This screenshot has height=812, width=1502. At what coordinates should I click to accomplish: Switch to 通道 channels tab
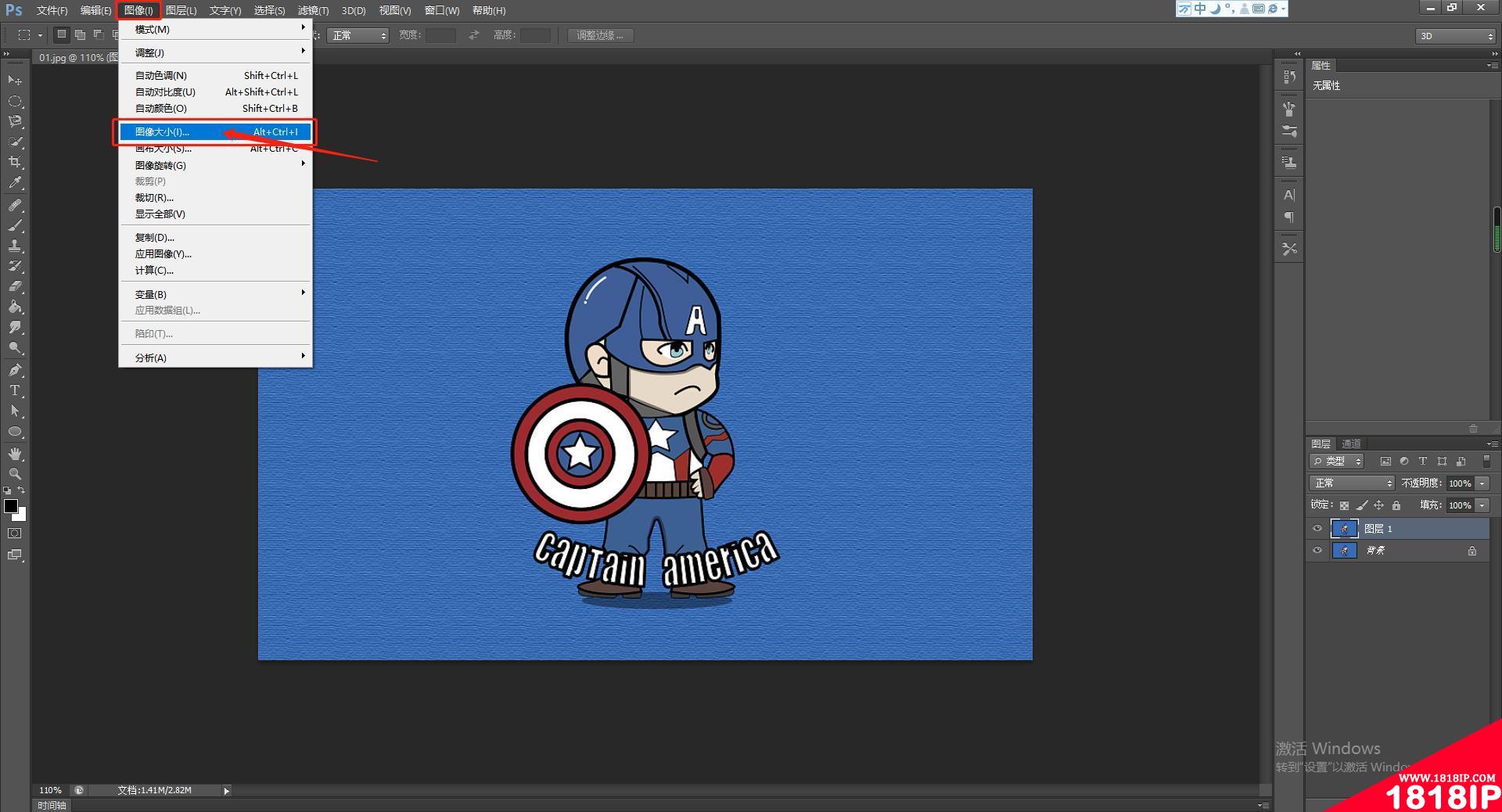(1352, 444)
